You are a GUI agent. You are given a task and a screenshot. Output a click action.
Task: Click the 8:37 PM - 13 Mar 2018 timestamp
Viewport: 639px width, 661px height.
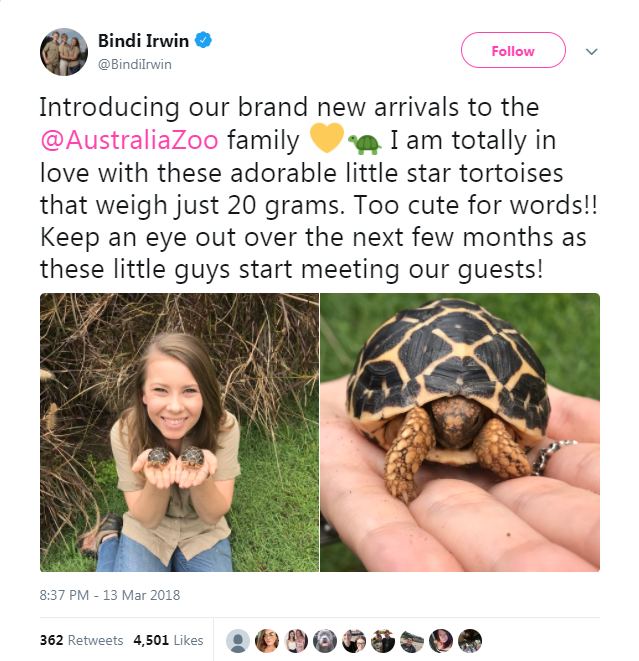click(110, 595)
